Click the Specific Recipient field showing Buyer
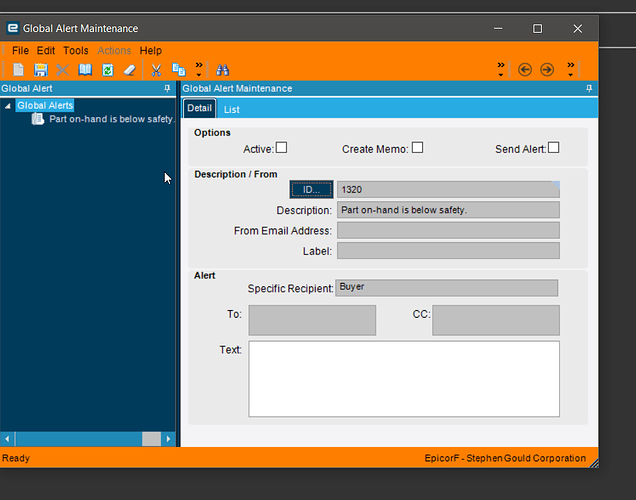 (446, 288)
